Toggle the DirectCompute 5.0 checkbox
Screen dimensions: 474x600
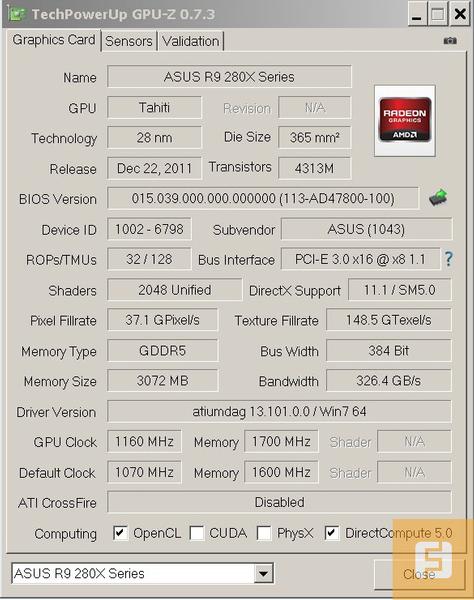332,533
